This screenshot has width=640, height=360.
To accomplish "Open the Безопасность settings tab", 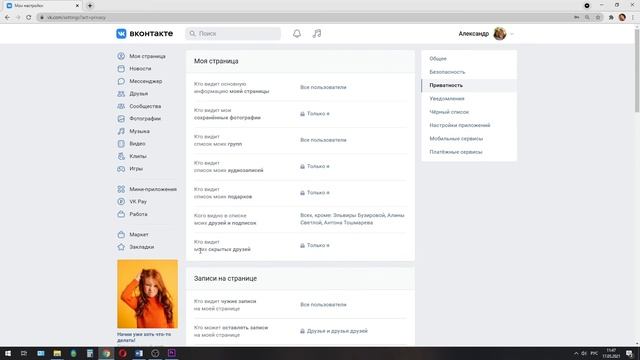I will [469, 72].
